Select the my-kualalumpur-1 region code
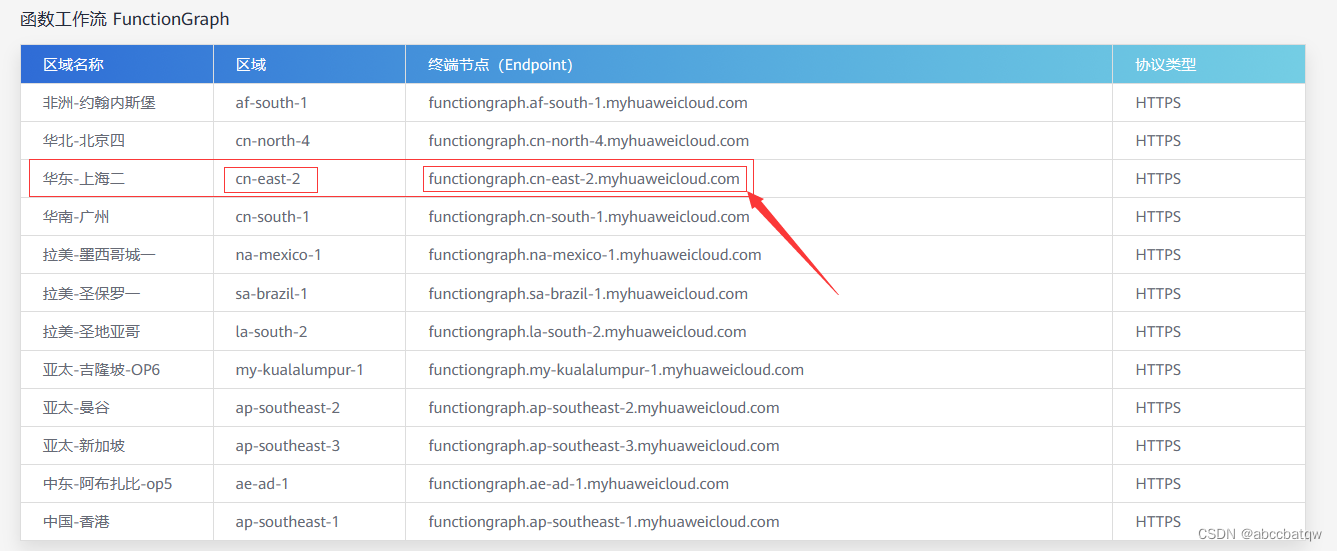The height and width of the screenshot is (551, 1337). (300, 370)
